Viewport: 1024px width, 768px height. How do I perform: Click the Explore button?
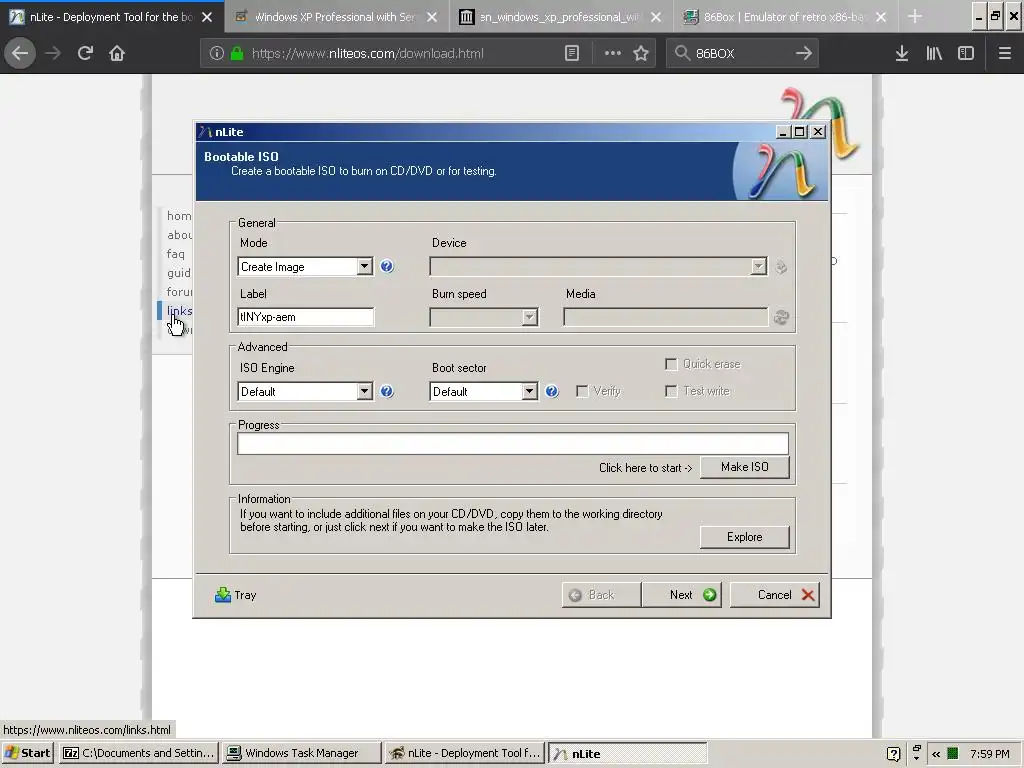point(744,537)
